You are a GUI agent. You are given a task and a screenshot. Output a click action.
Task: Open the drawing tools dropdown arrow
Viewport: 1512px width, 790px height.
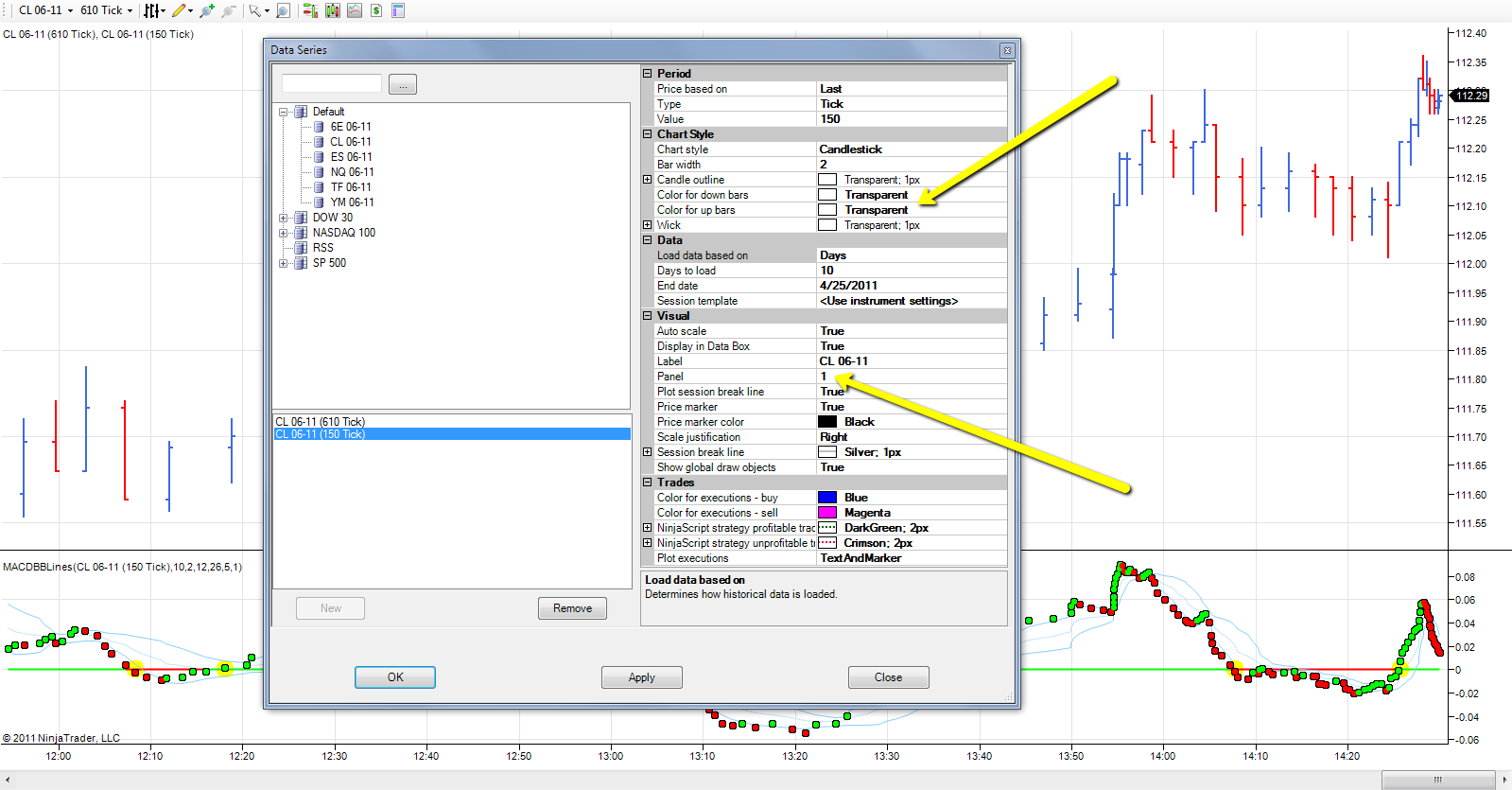tap(191, 10)
